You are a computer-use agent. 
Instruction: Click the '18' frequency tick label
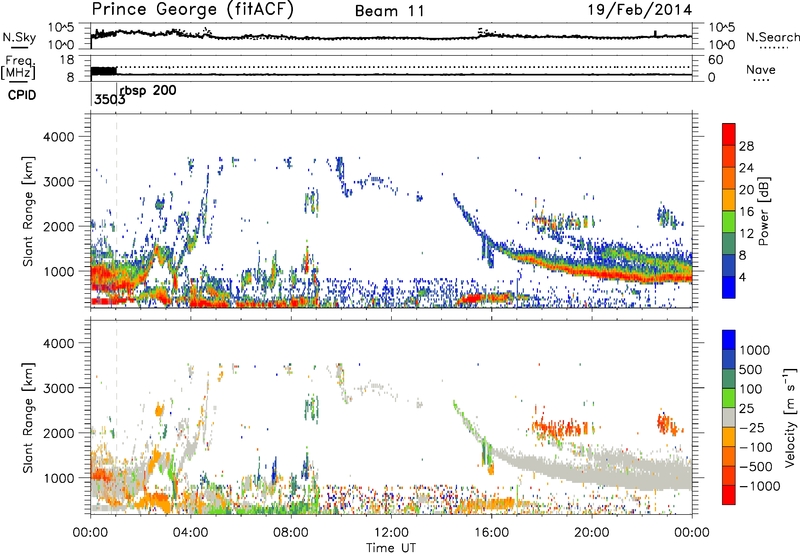[x=67, y=59]
